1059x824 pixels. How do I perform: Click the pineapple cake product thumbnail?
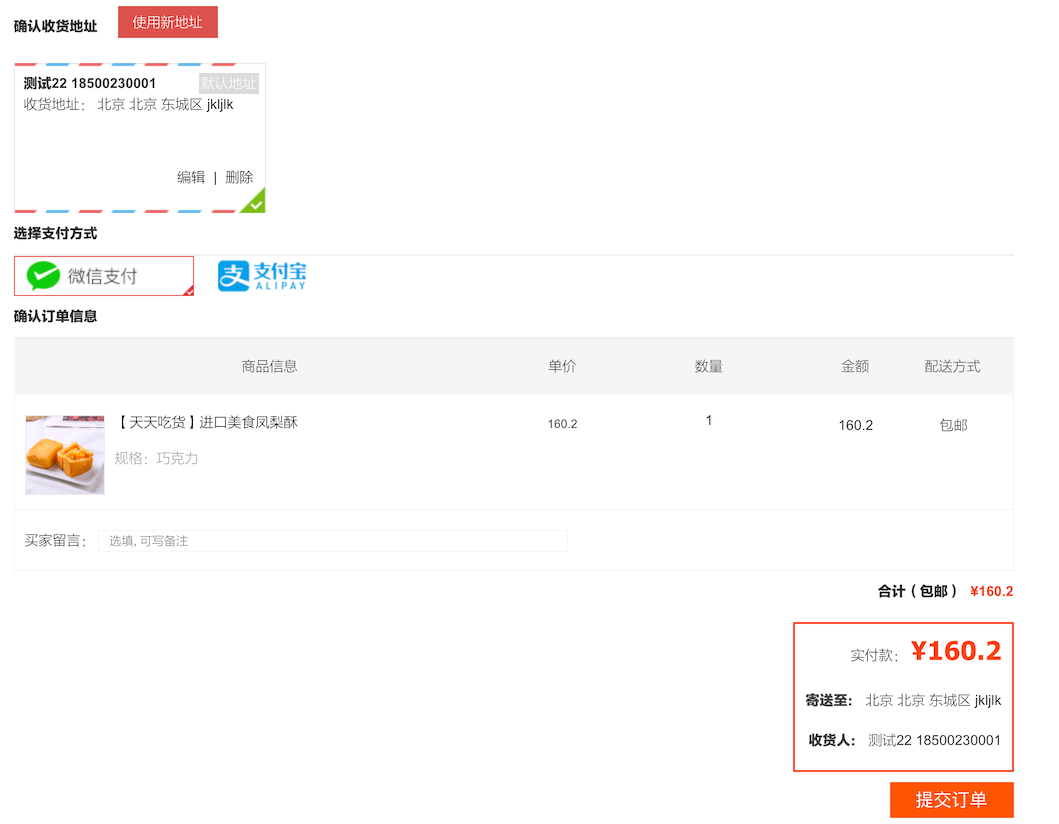pos(65,455)
